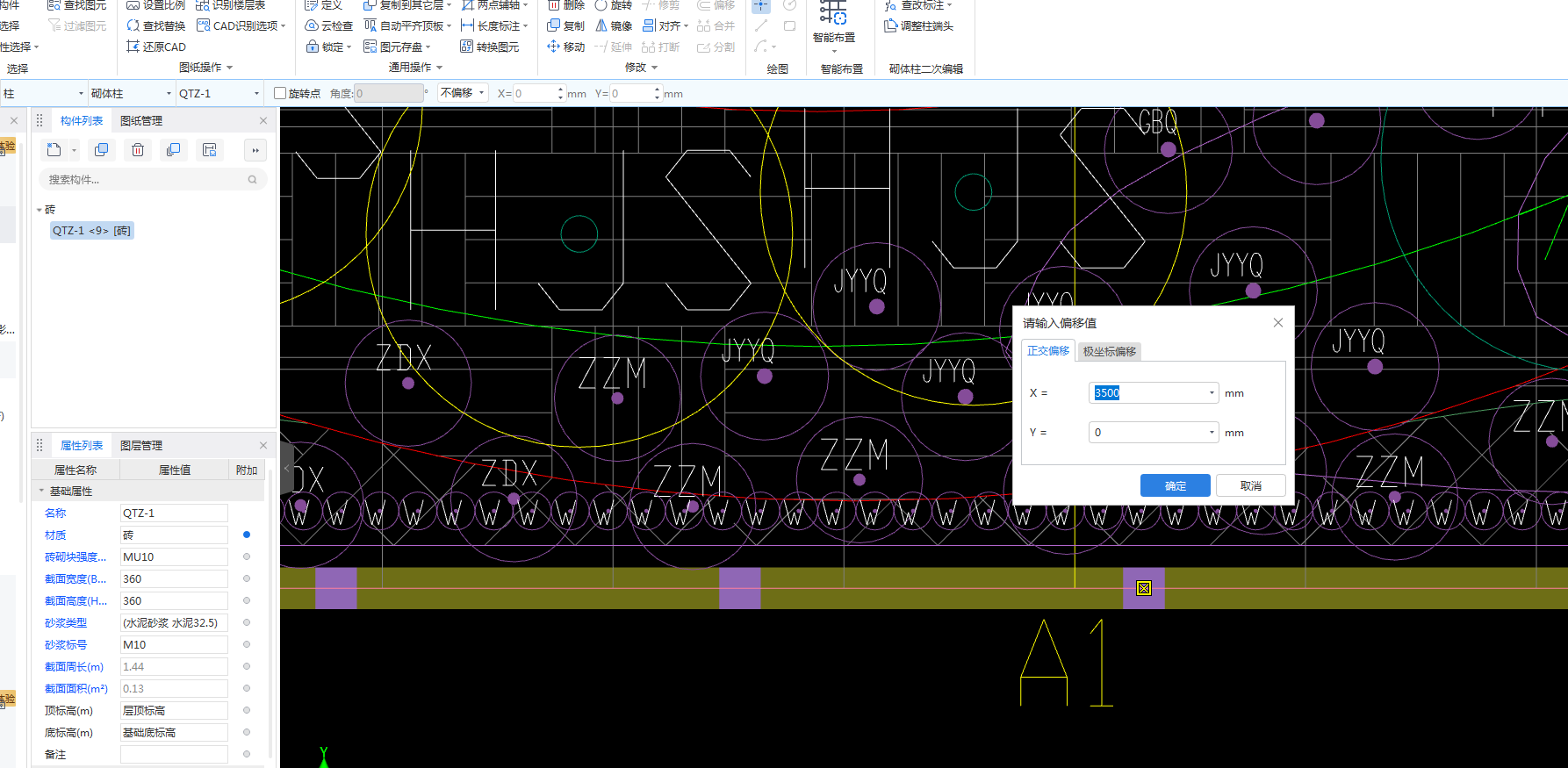
Task: Select the 极坐标偏移 tab in dialog
Action: click(x=1110, y=352)
